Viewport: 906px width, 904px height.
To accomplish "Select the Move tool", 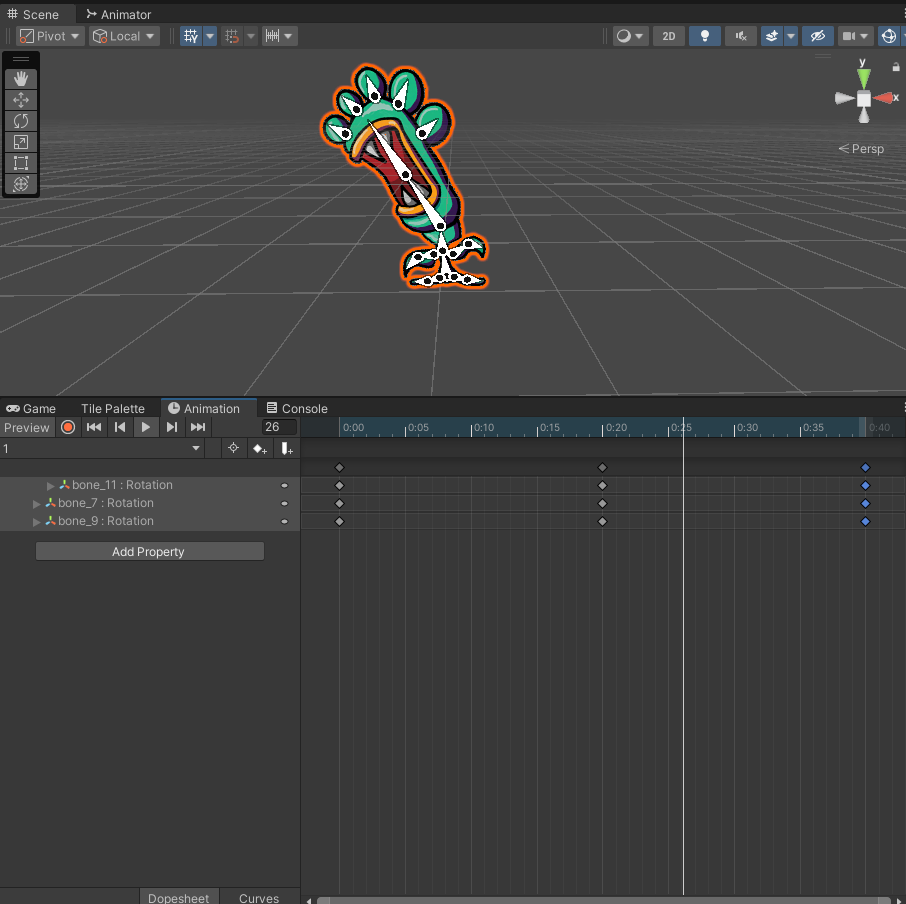I will click(21, 99).
